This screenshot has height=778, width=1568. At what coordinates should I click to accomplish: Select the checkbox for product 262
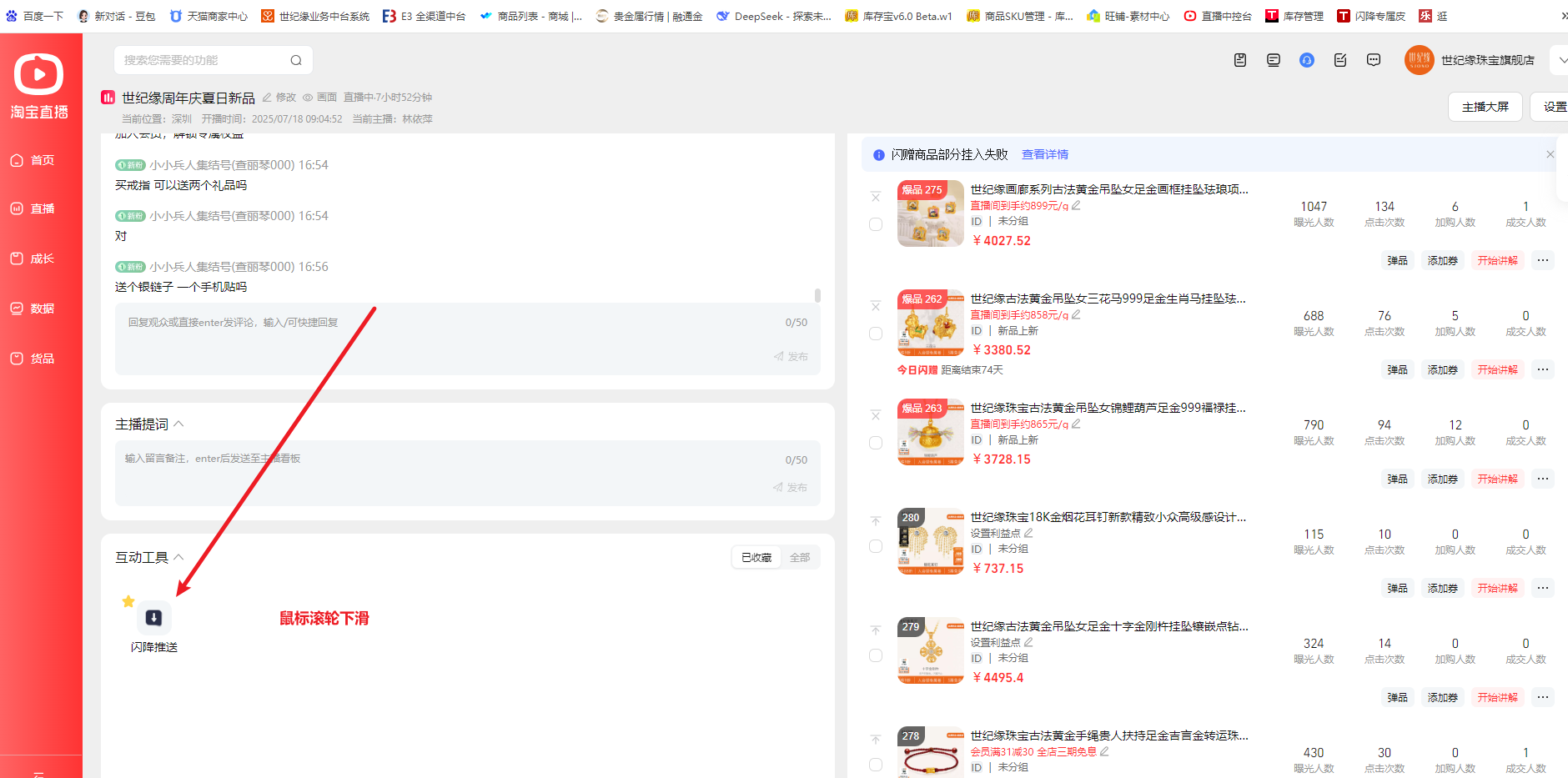point(876,334)
